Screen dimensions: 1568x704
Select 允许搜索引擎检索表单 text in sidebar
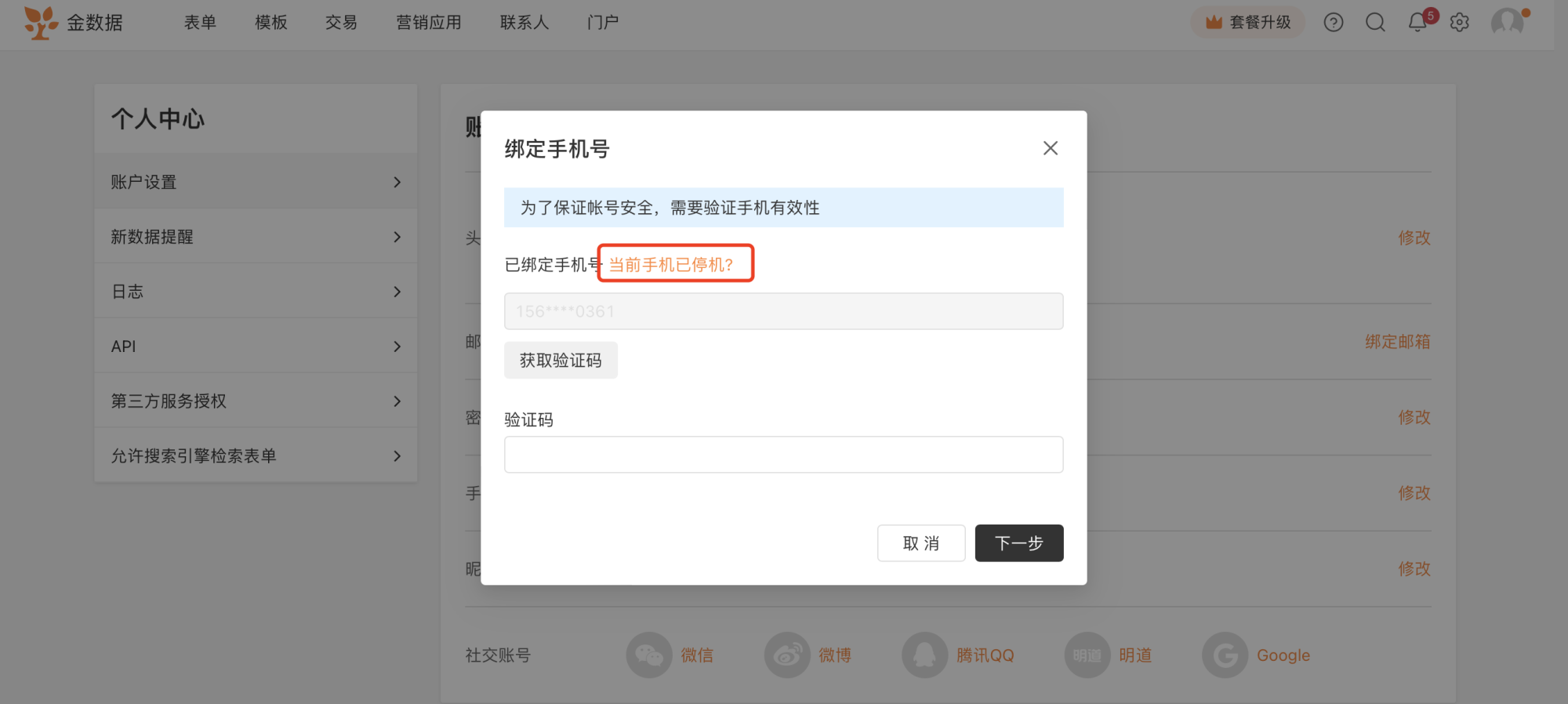coord(194,456)
